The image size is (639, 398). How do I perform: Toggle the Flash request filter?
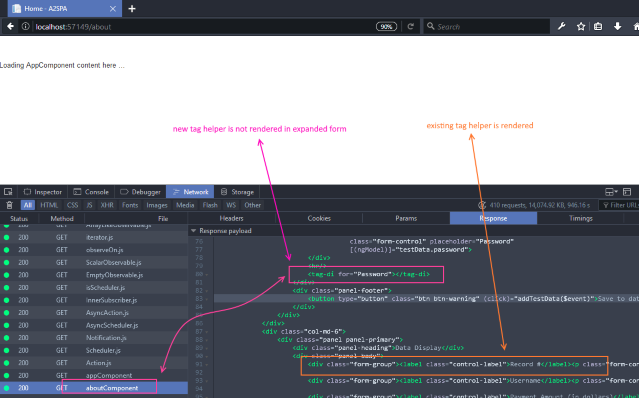pyautogui.click(x=210, y=205)
